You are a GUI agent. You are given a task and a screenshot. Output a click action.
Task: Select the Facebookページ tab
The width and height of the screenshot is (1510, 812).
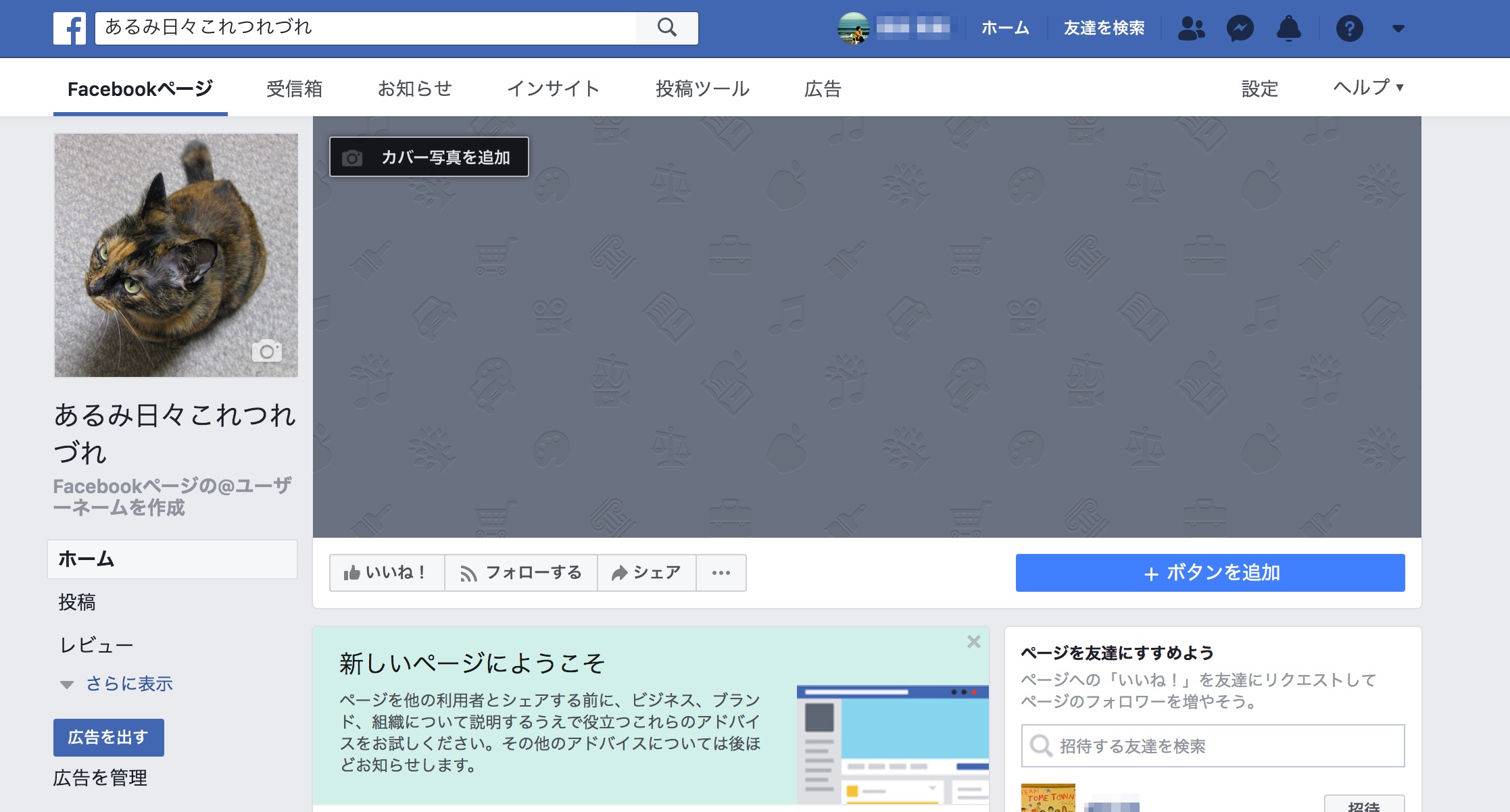pos(141,88)
